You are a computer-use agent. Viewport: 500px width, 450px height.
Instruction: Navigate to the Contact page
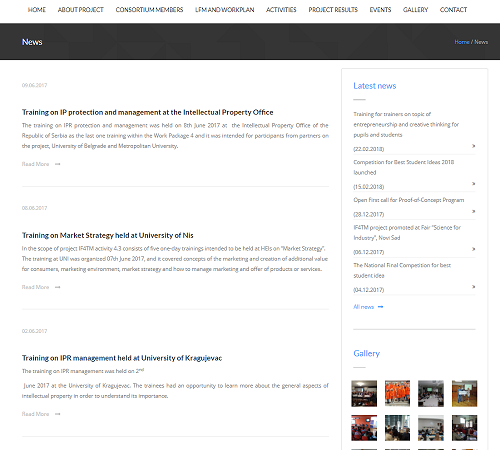point(453,10)
